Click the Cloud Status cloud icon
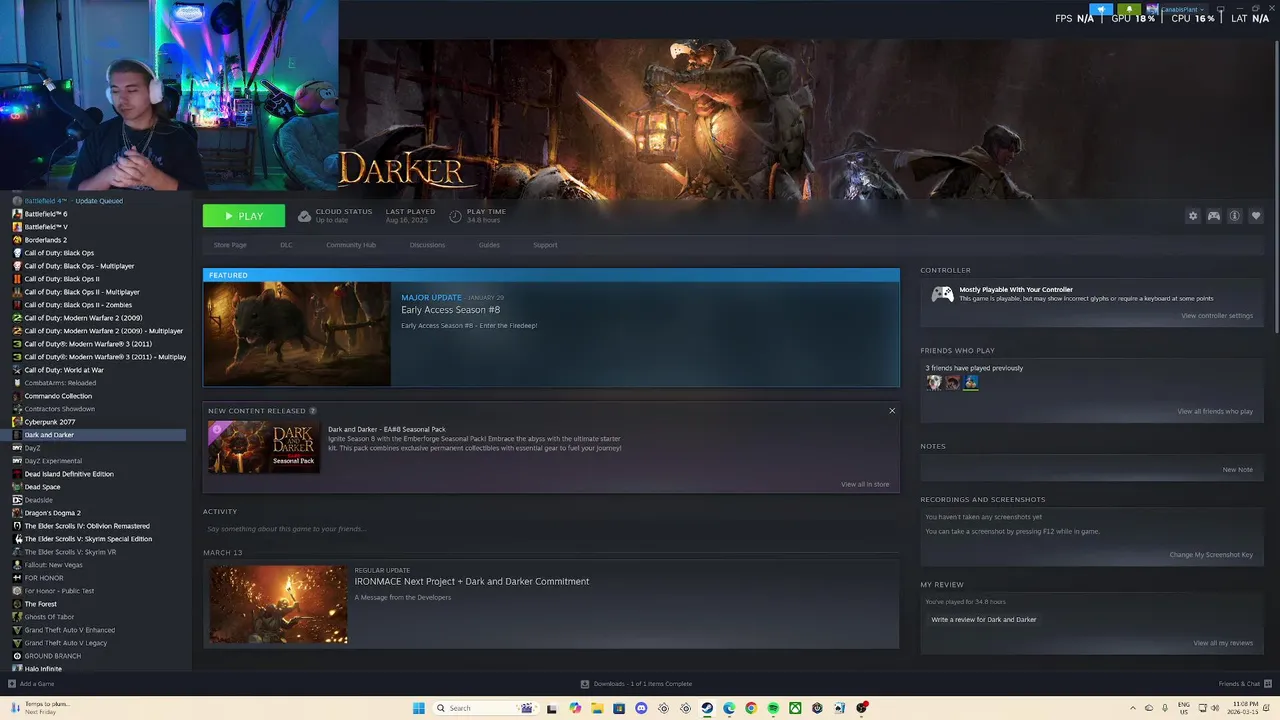Viewport: 1280px width, 720px height. (x=304, y=216)
